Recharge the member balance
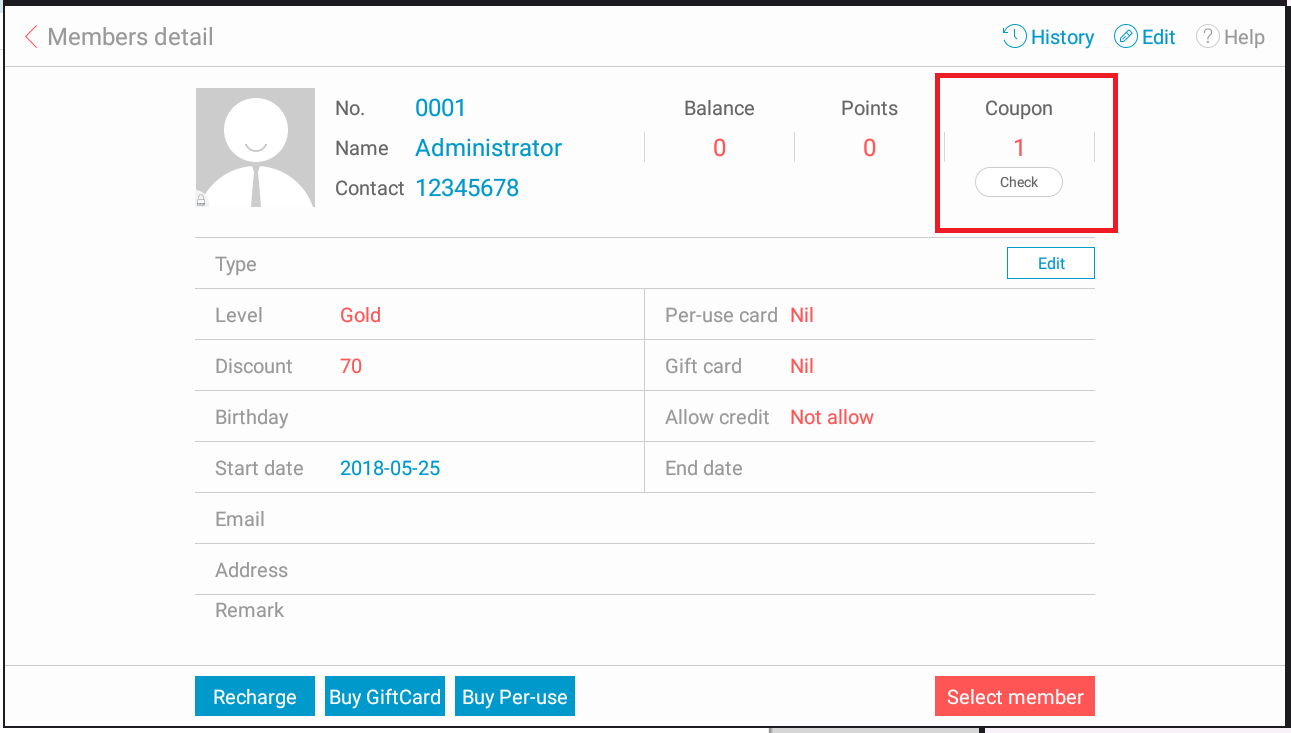The height and width of the screenshot is (733, 1291). [255, 697]
